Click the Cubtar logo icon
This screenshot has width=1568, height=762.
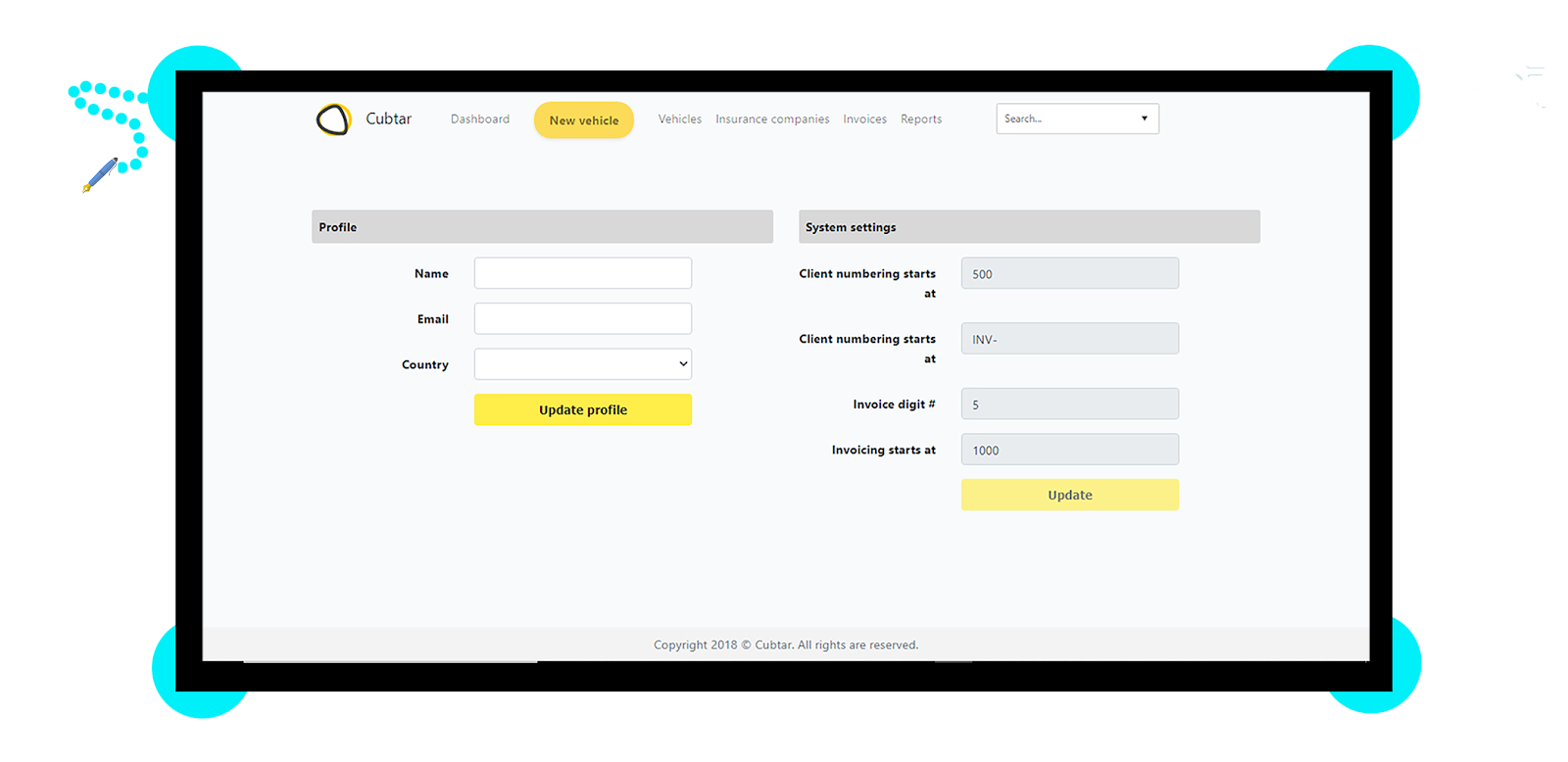point(333,119)
